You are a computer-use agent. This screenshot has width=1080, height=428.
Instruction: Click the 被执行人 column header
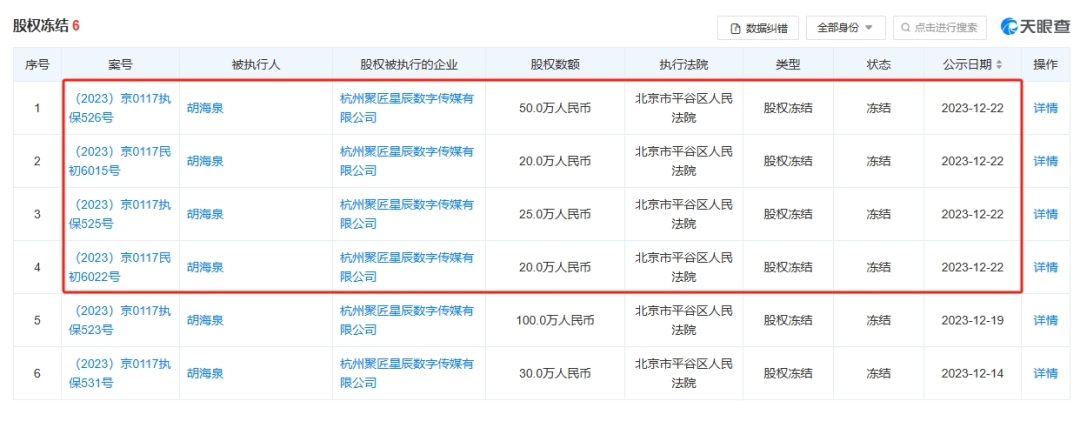(x=256, y=65)
